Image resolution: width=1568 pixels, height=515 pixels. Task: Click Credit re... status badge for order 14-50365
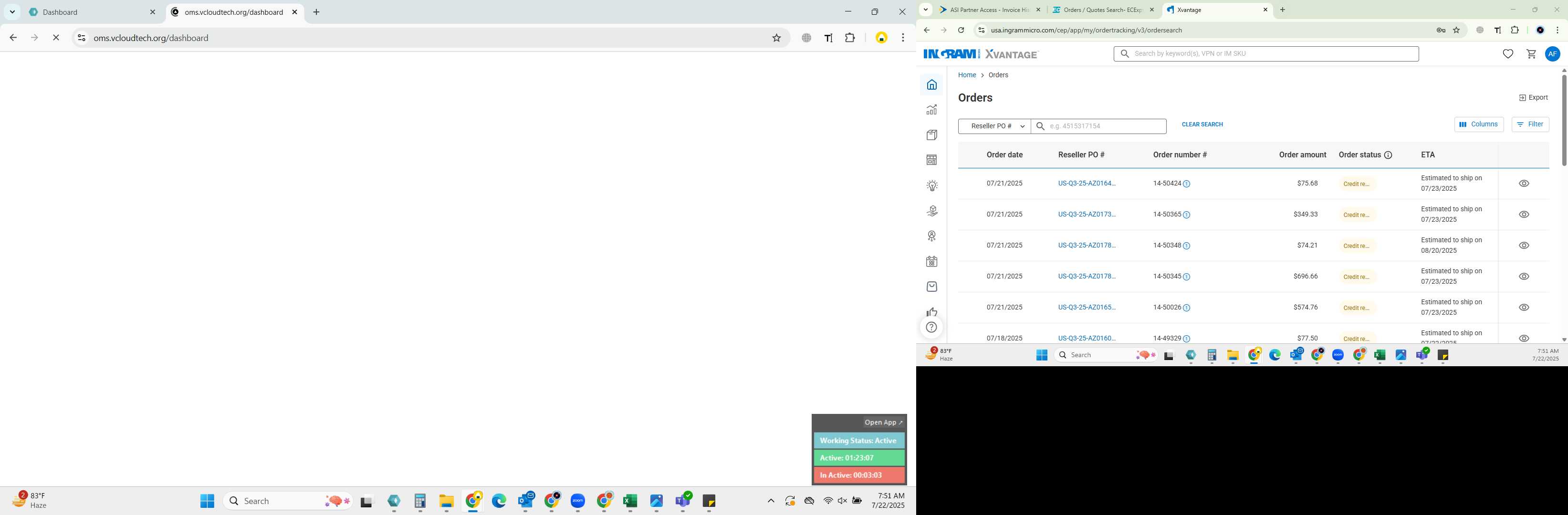[1356, 215]
